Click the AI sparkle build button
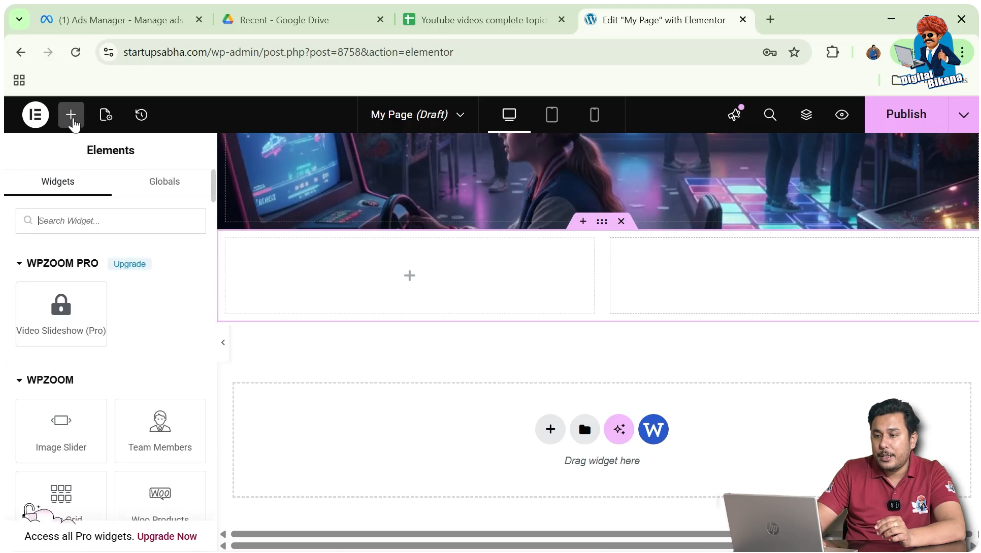The height and width of the screenshot is (553, 981). coord(619,430)
